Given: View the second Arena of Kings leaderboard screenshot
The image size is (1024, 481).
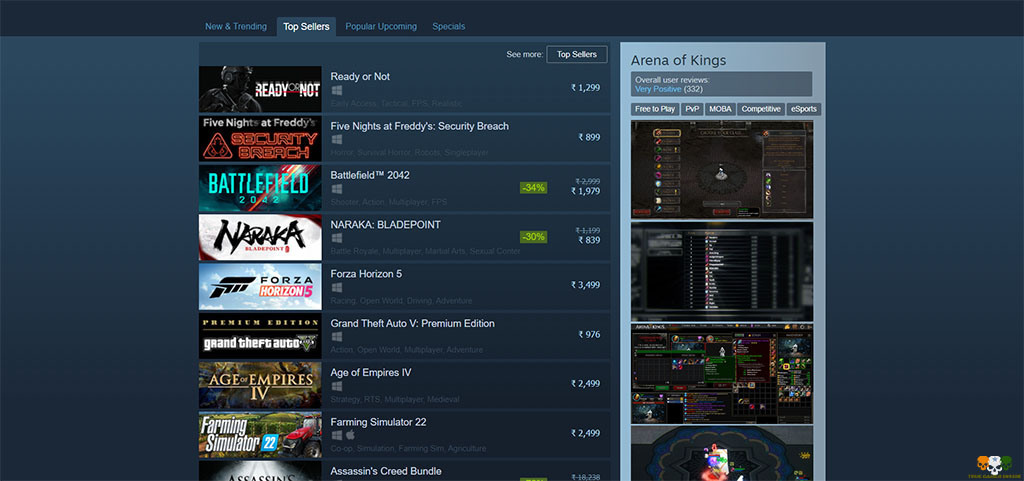Looking at the screenshot, I should pyautogui.click(x=722, y=272).
